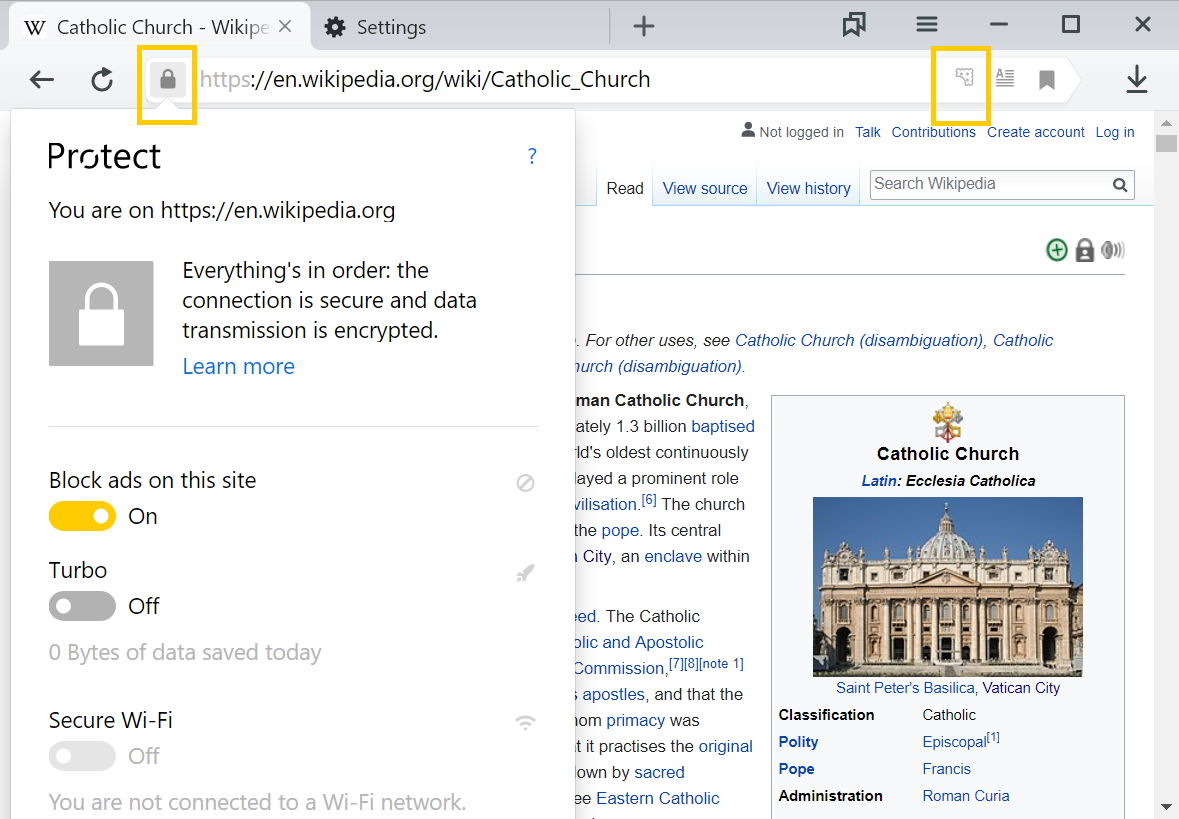
Task: Open the downloads arrow icon
Action: [1137, 79]
